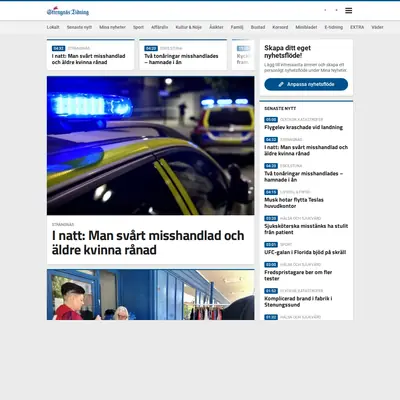Click the Strengnäs Tidning logo
This screenshot has width=400, height=400.
click(68, 12)
